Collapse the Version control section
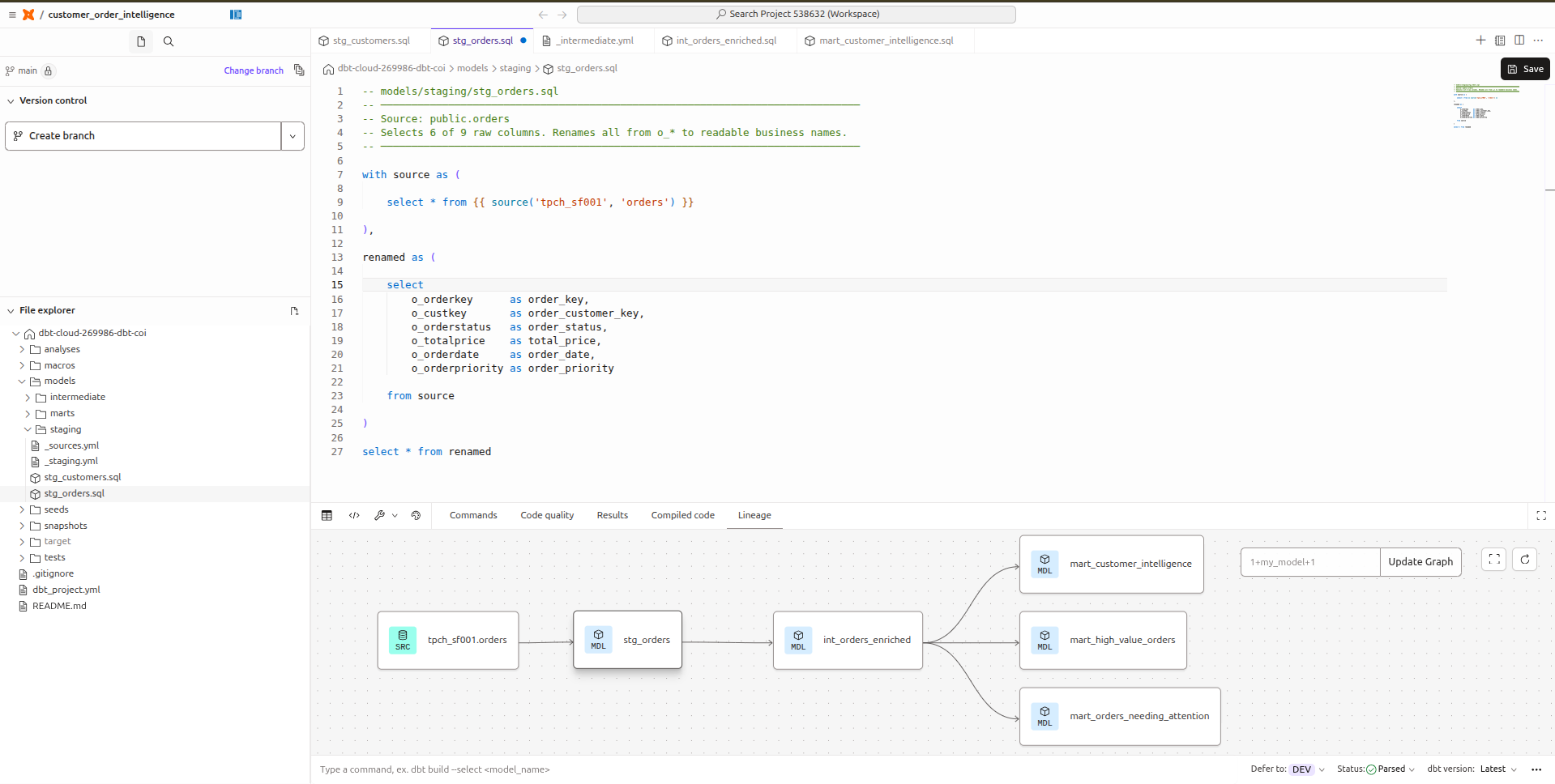 (x=11, y=101)
